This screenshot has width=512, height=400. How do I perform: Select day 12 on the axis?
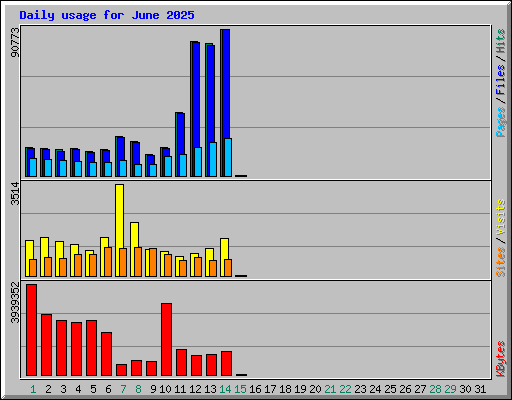coord(195,389)
